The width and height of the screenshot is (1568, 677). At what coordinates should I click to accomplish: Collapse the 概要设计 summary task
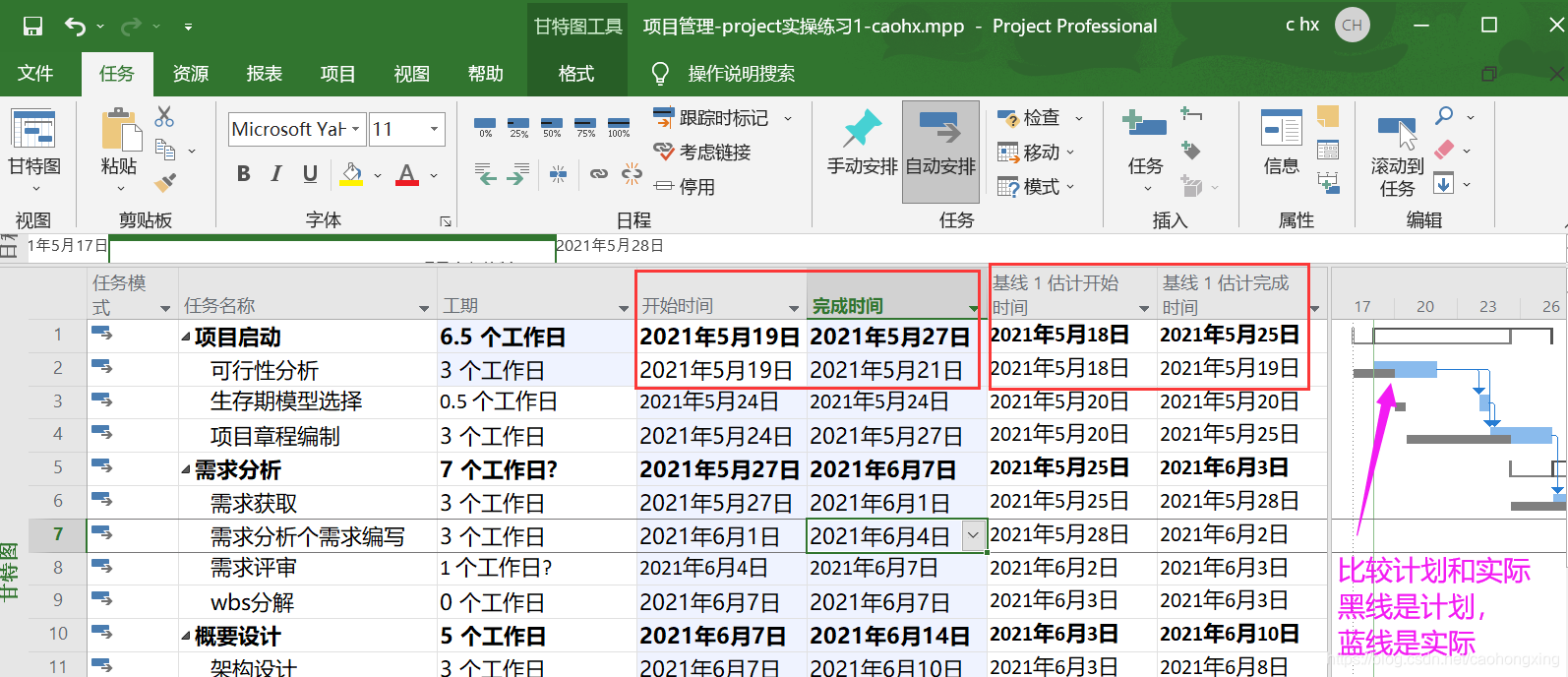click(x=186, y=637)
